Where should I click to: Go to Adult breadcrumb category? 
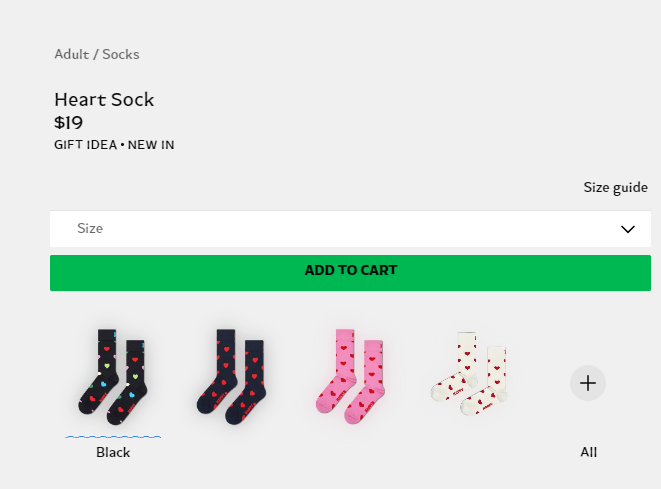[x=72, y=54]
